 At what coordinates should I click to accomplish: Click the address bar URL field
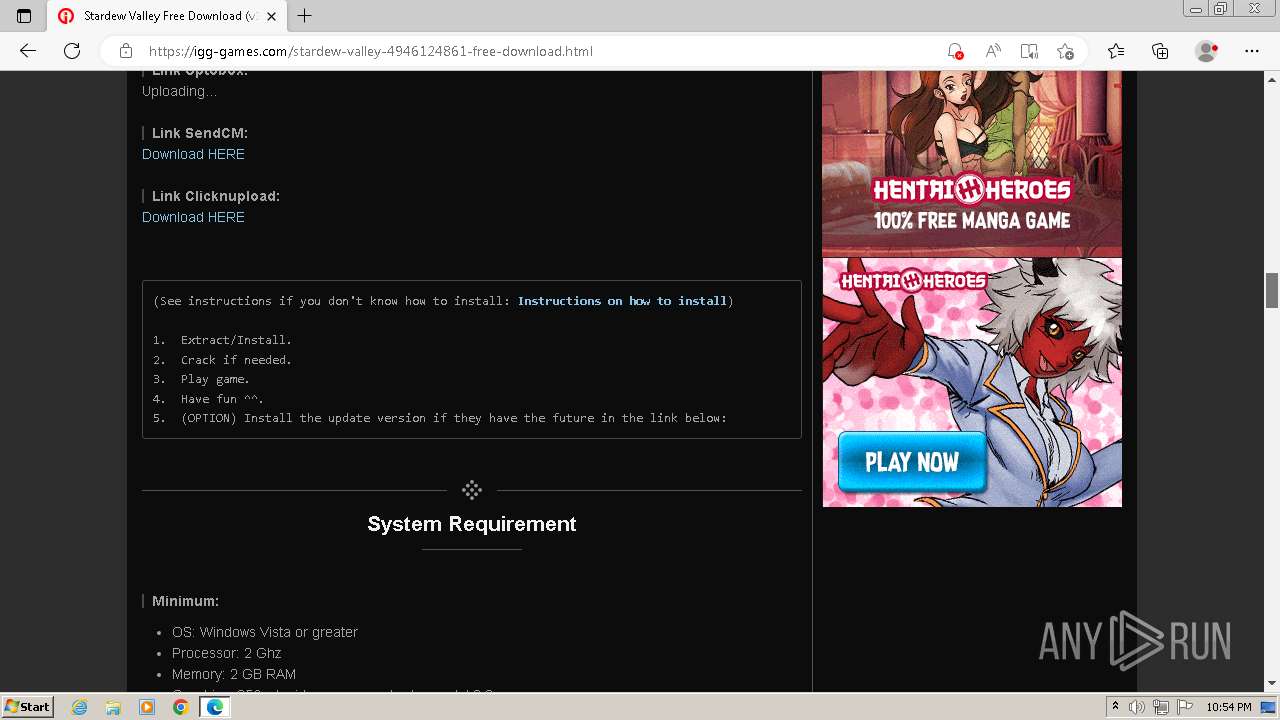coord(540,51)
